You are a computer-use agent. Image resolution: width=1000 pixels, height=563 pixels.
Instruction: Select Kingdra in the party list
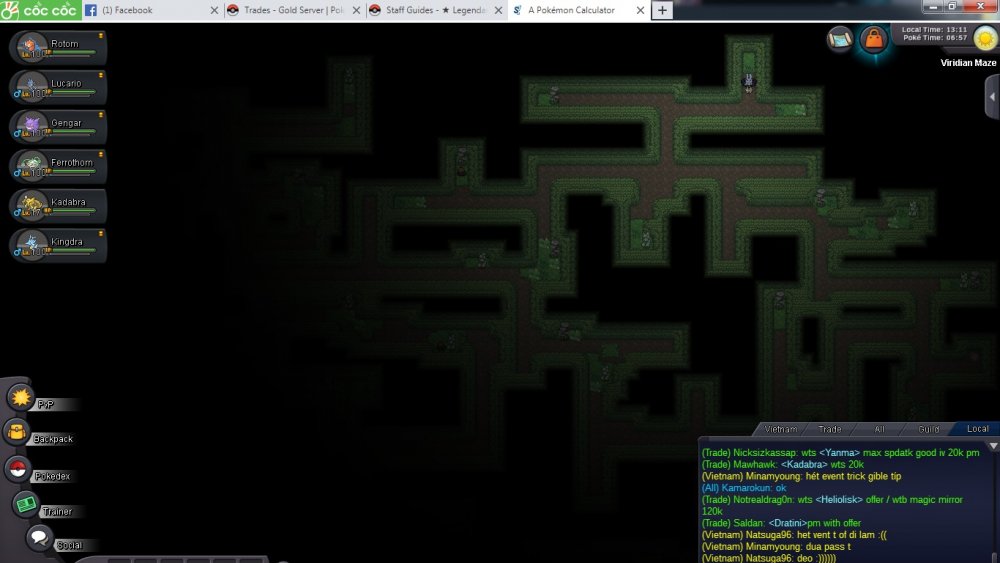(58, 245)
